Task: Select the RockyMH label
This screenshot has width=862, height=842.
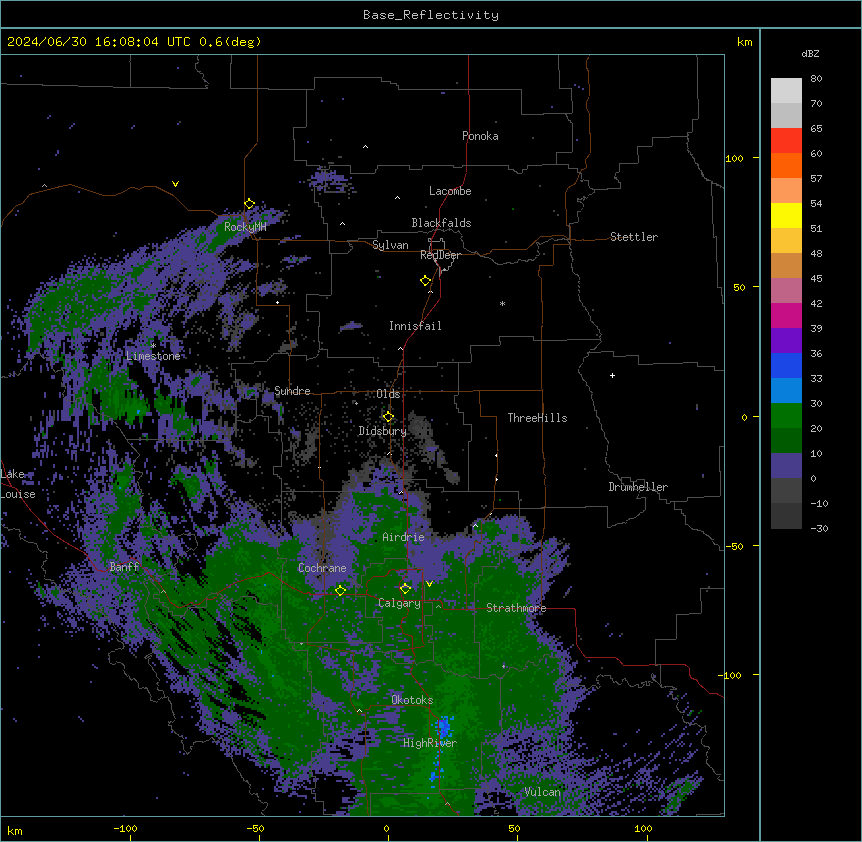Action: click(245, 227)
